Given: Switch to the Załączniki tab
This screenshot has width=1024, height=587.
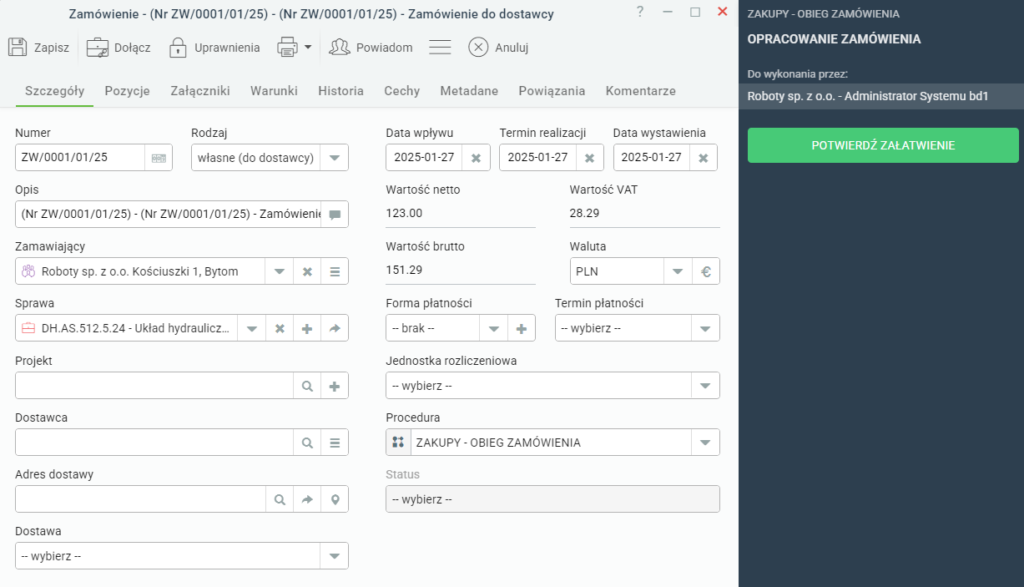Looking at the screenshot, I should [x=200, y=91].
